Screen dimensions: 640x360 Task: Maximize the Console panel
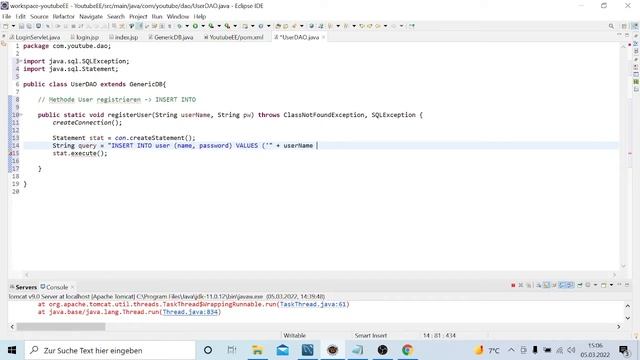click(x=627, y=285)
